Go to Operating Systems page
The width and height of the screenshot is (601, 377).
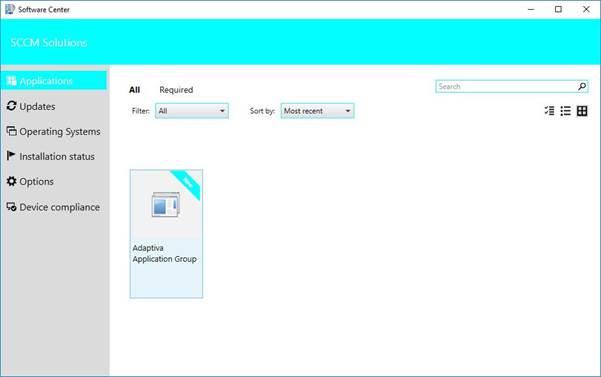tap(54, 131)
